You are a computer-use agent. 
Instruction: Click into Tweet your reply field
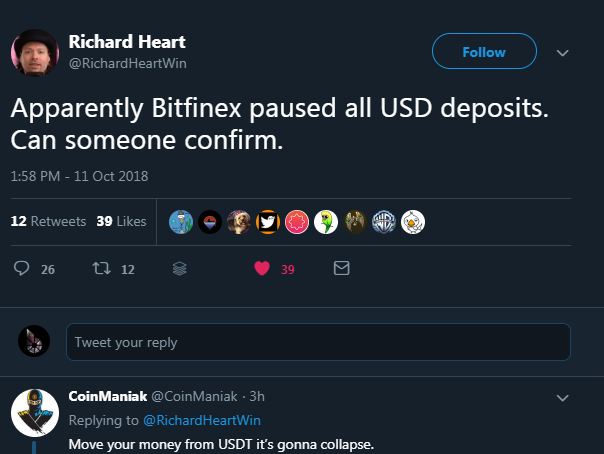point(318,342)
